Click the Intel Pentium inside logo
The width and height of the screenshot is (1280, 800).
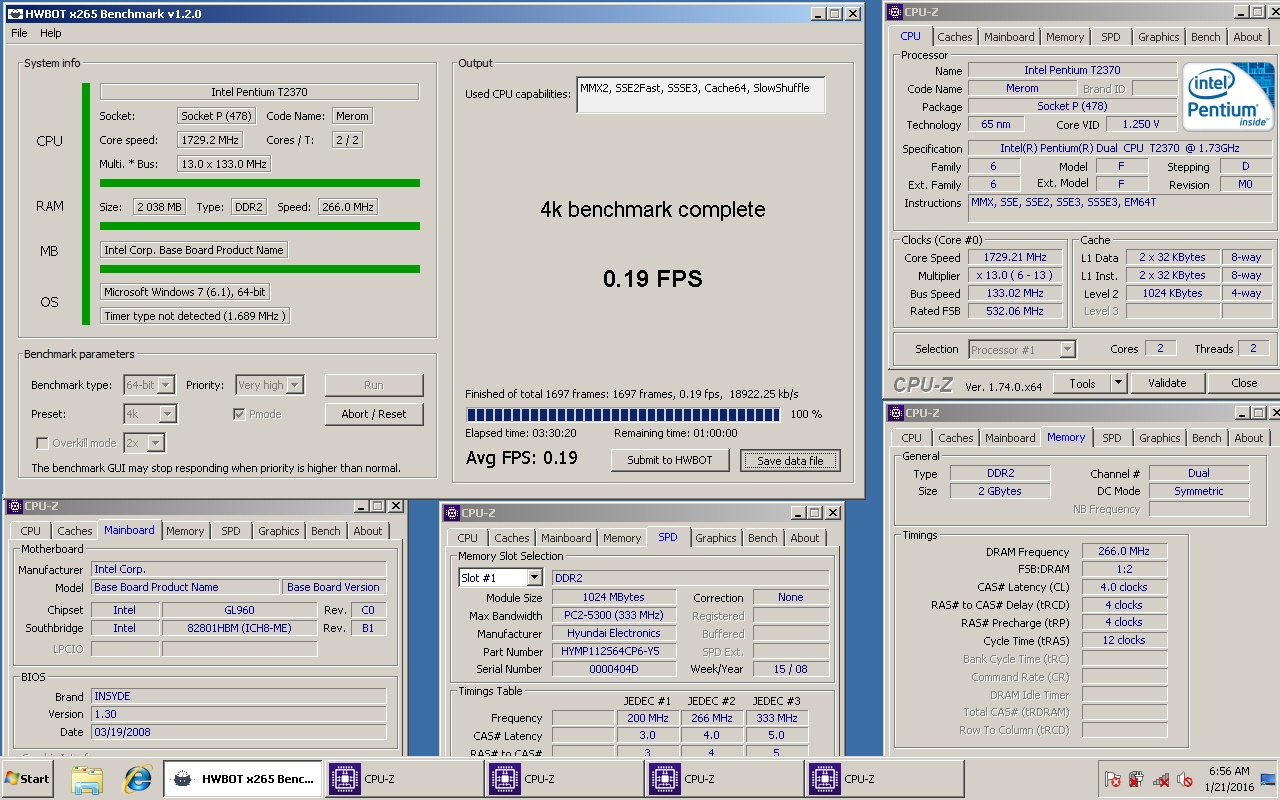(x=1227, y=97)
